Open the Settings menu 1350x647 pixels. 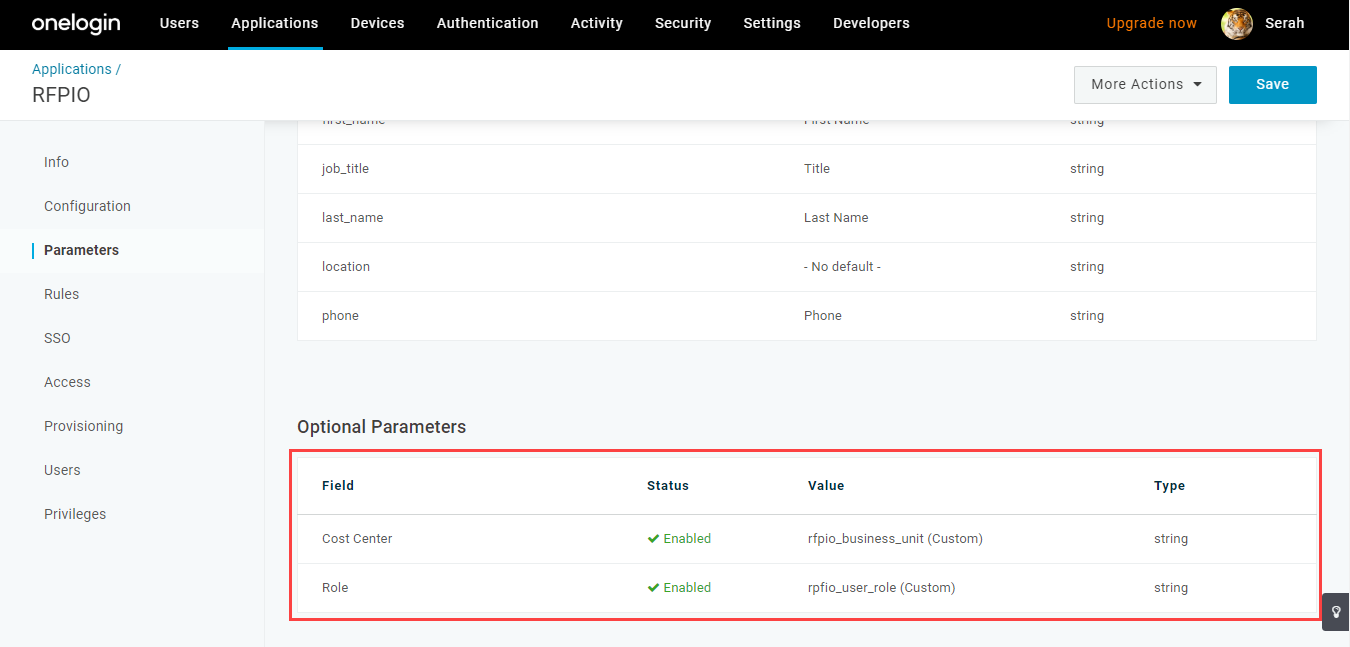(772, 23)
